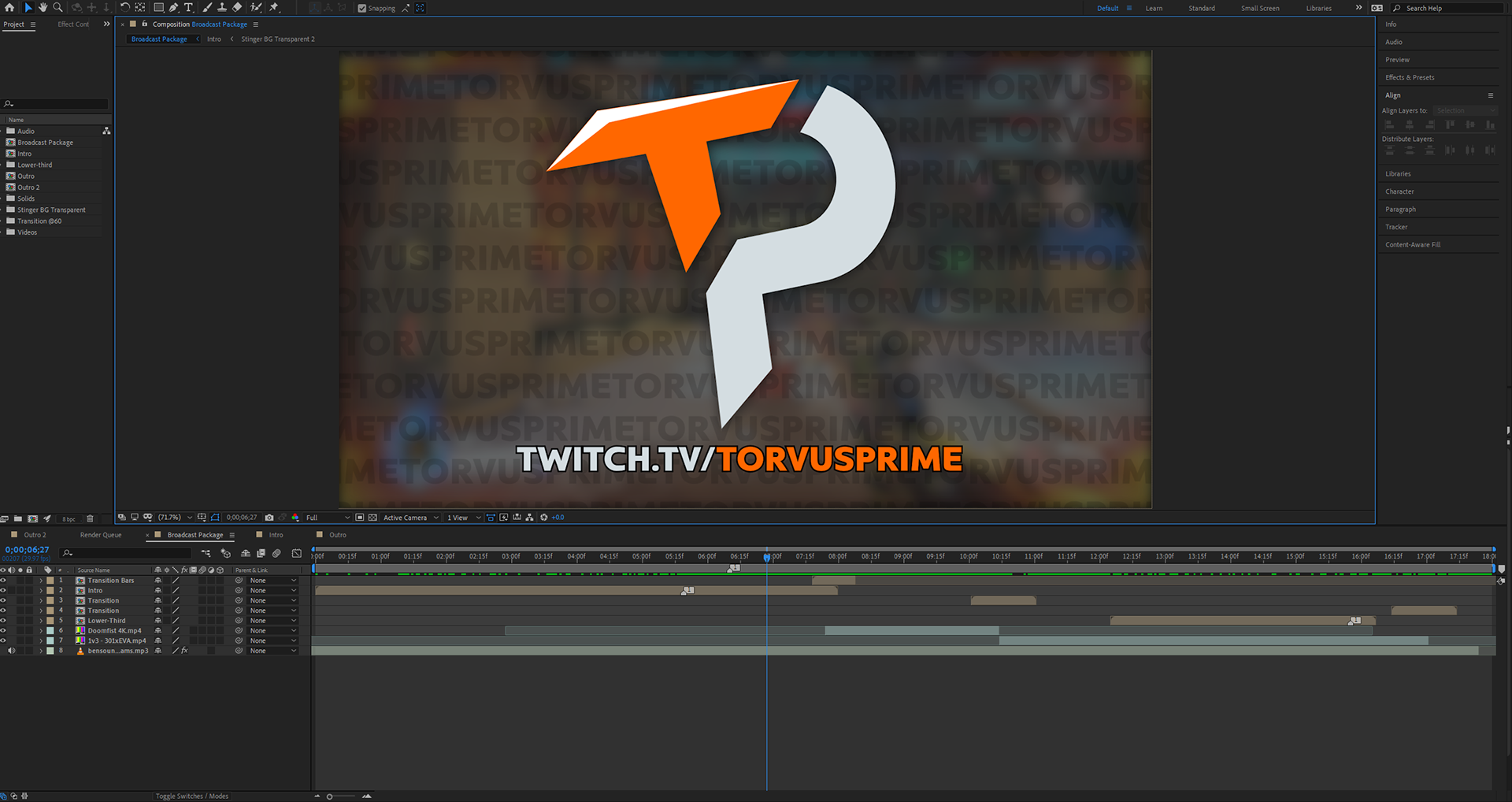Go to the Home screen icon

point(9,7)
